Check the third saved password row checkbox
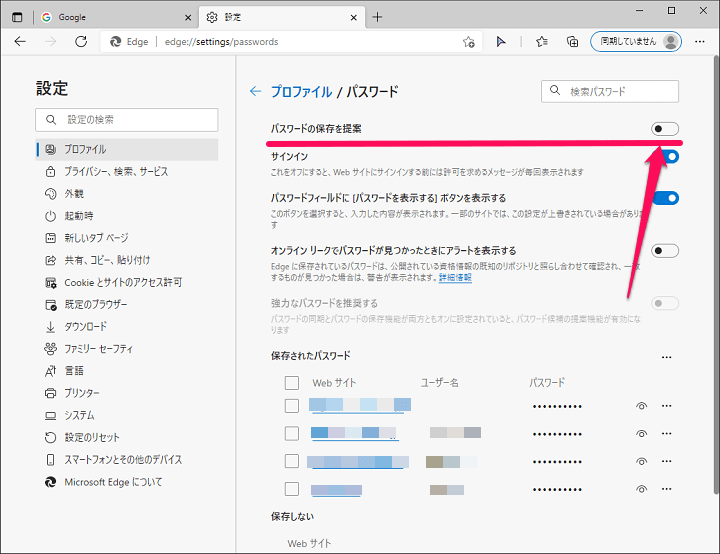Viewport: 720px width, 554px height. pyautogui.click(x=292, y=461)
